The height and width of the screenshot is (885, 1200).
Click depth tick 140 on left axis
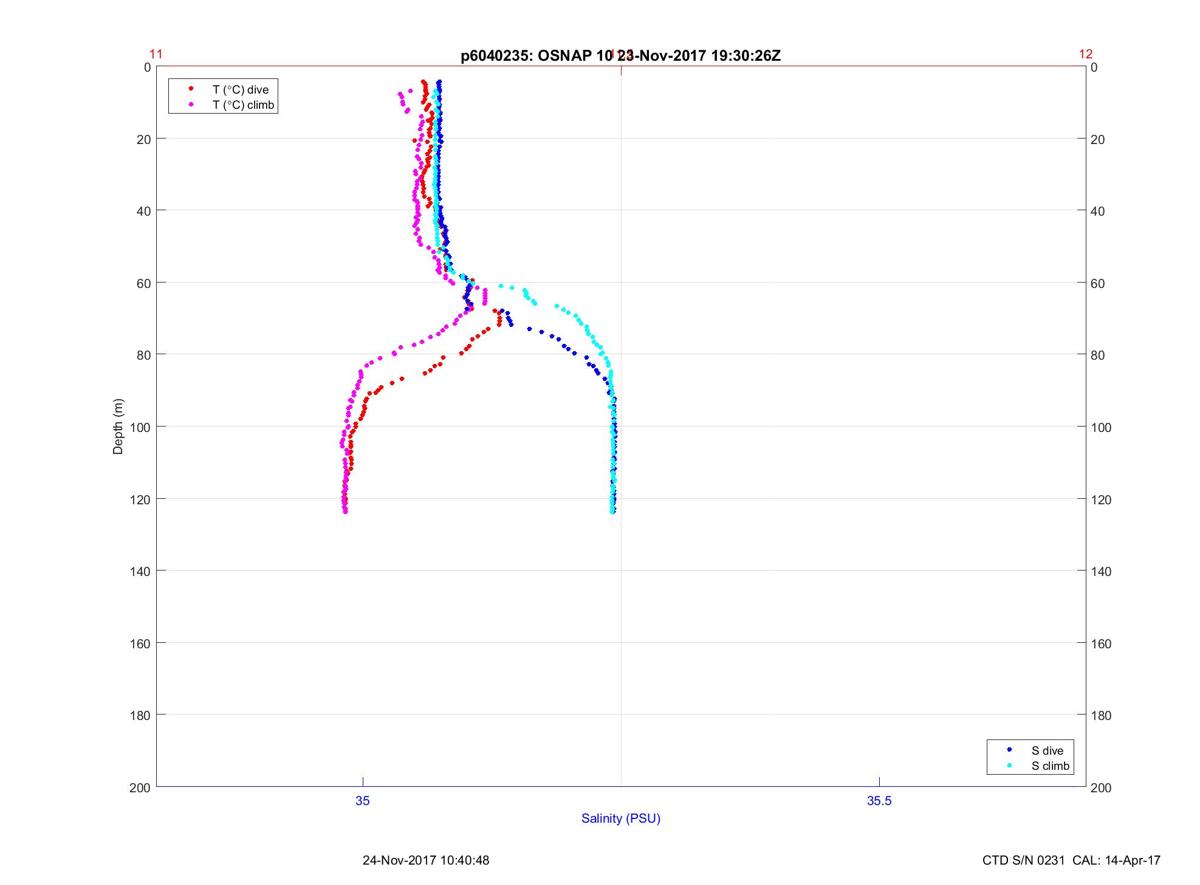[x=141, y=571]
